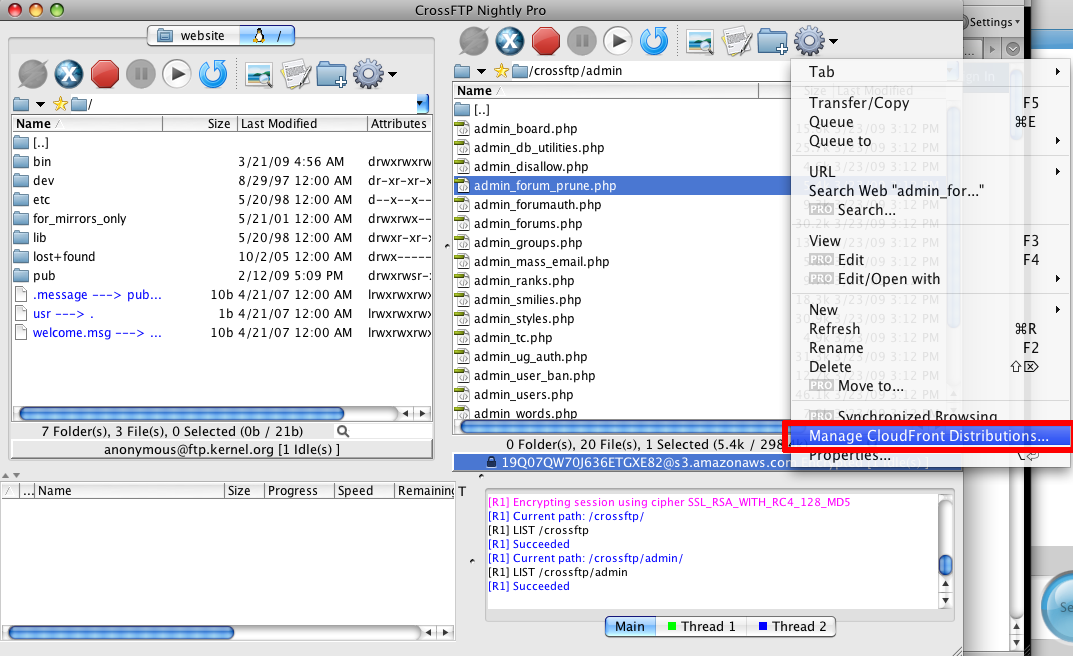Screen dimensions: 1073x656
Task: Choose Delete from context menu
Action: click(x=932, y=367)
